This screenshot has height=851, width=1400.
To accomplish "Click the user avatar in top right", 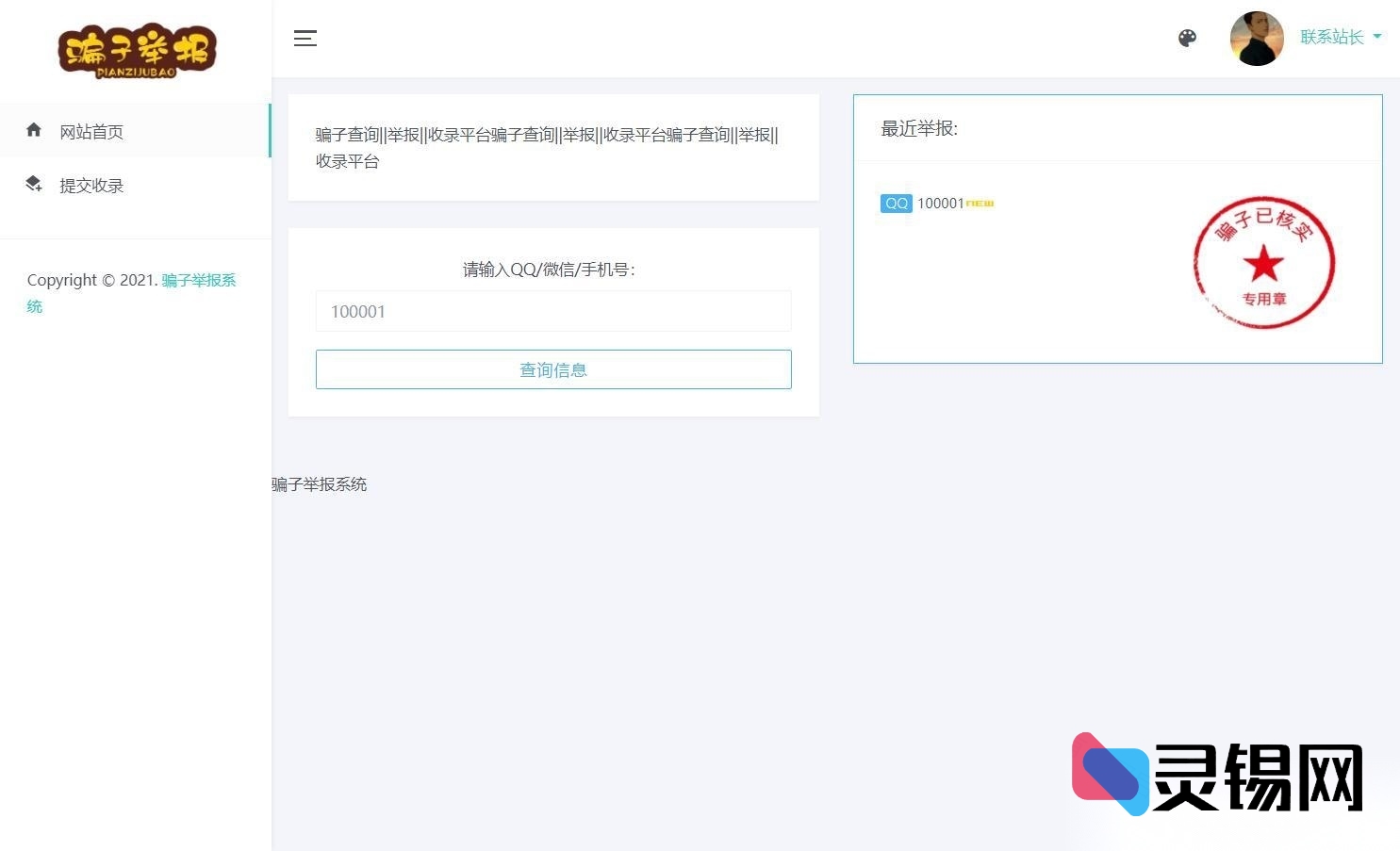I will 1257,39.
